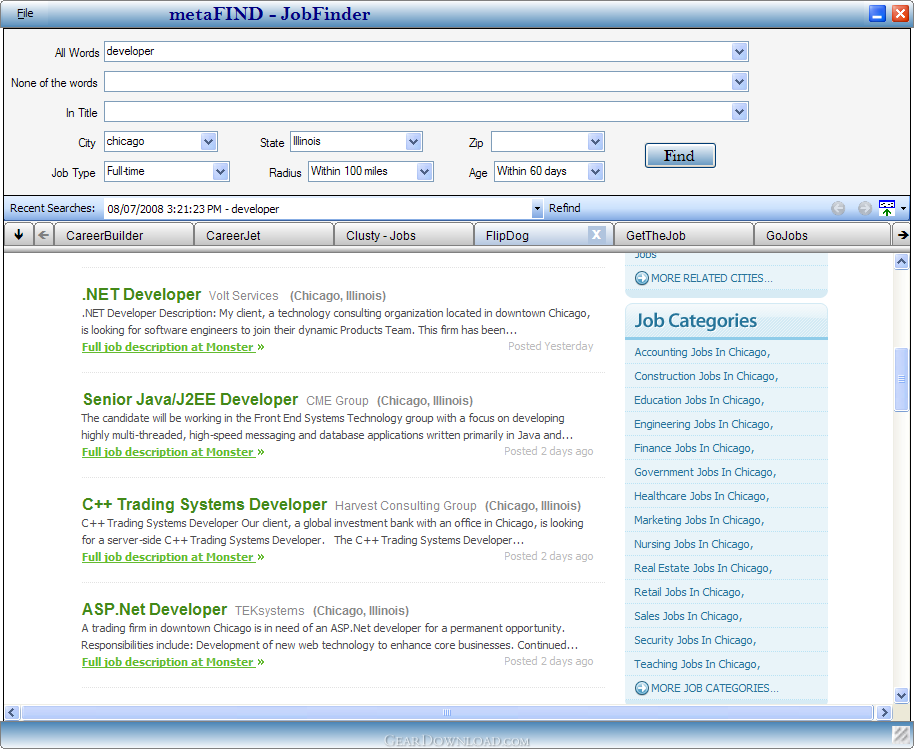Viewport: 914px width, 749px height.
Task: Click the right arrow to scroll tabs forward
Action: coord(902,235)
